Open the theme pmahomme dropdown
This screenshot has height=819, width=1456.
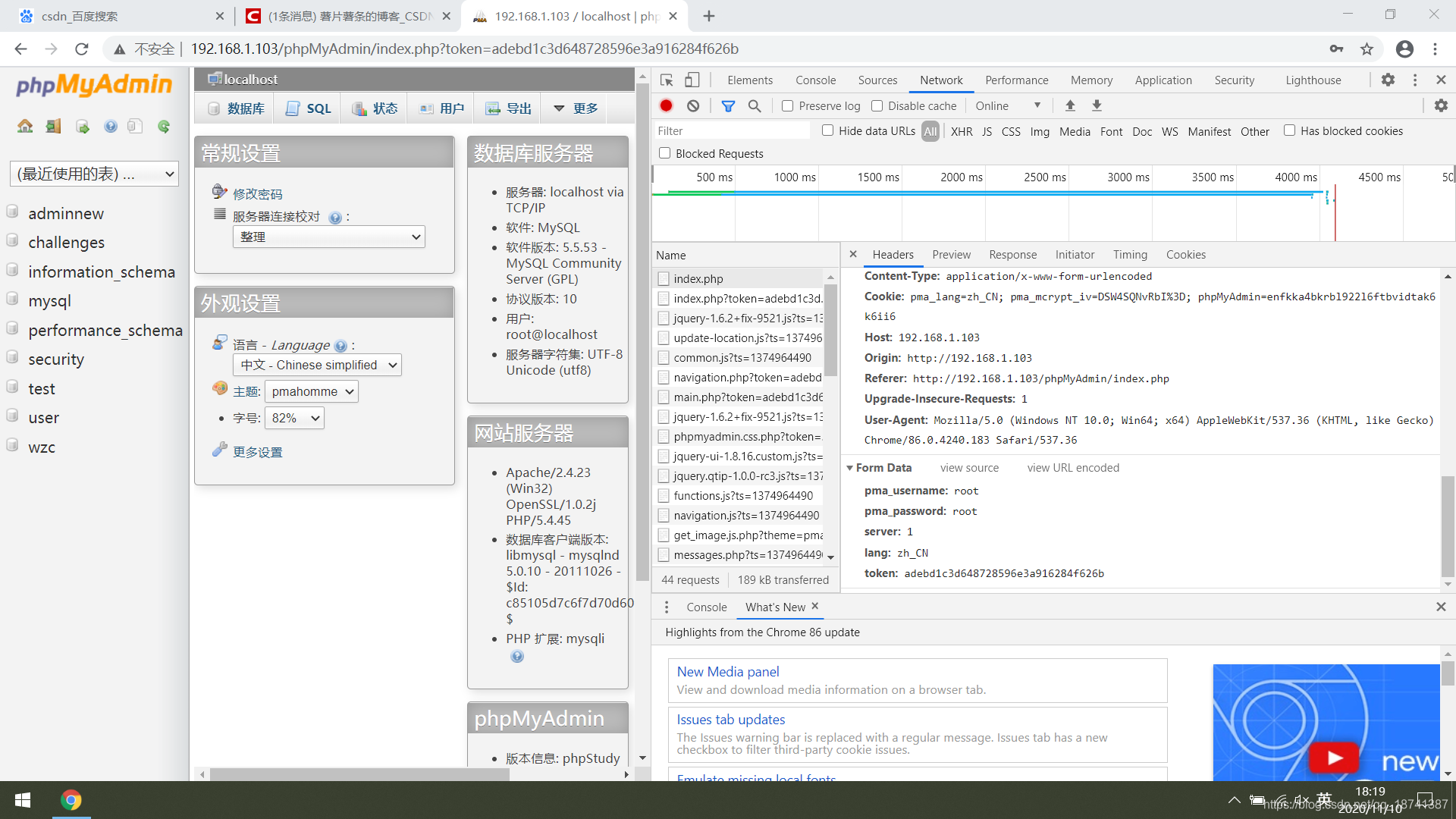[x=312, y=391]
